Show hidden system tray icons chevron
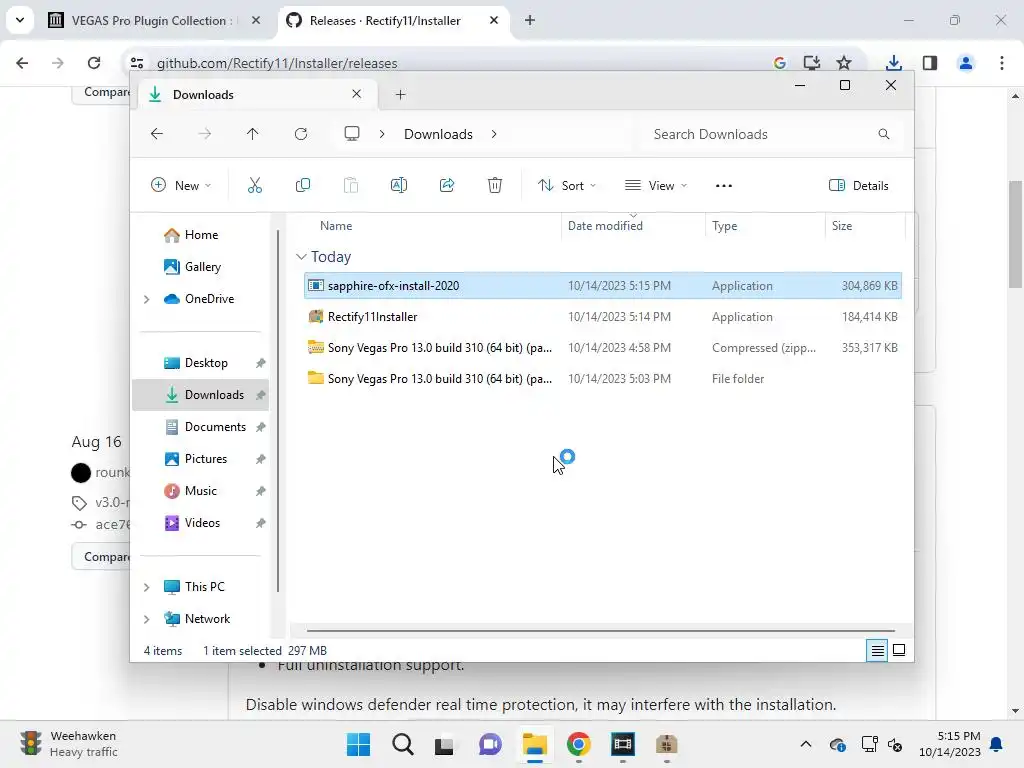Image resolution: width=1024 pixels, height=768 pixels. (806, 744)
